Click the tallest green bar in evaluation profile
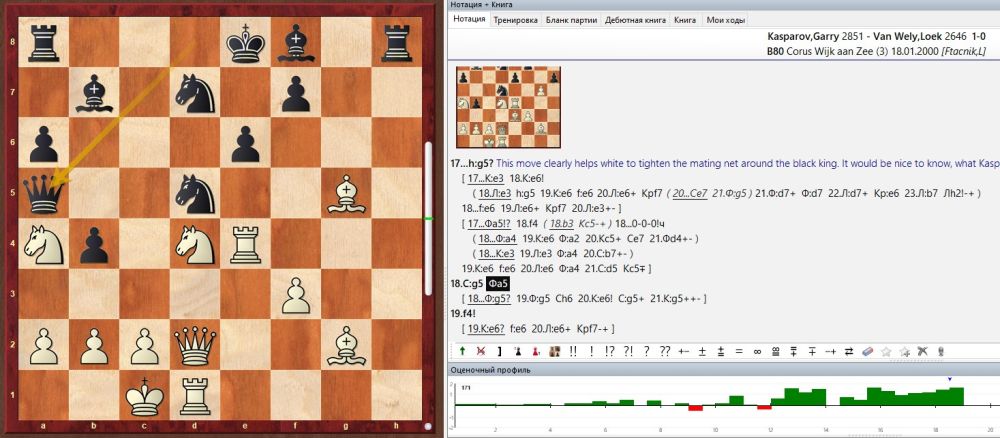The height and width of the screenshot is (438, 1000). [x=957, y=395]
